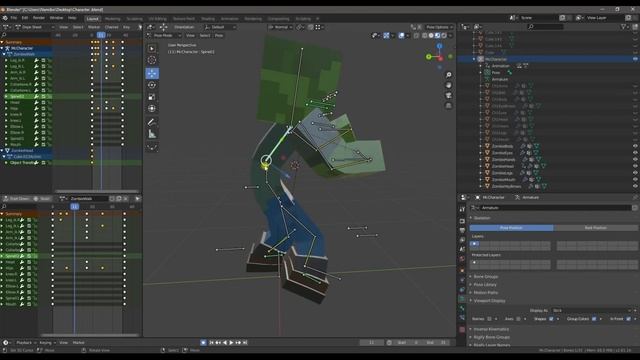Screen dimensions: 640x360
Task: Expand the Pose Library panel
Action: [484, 284]
